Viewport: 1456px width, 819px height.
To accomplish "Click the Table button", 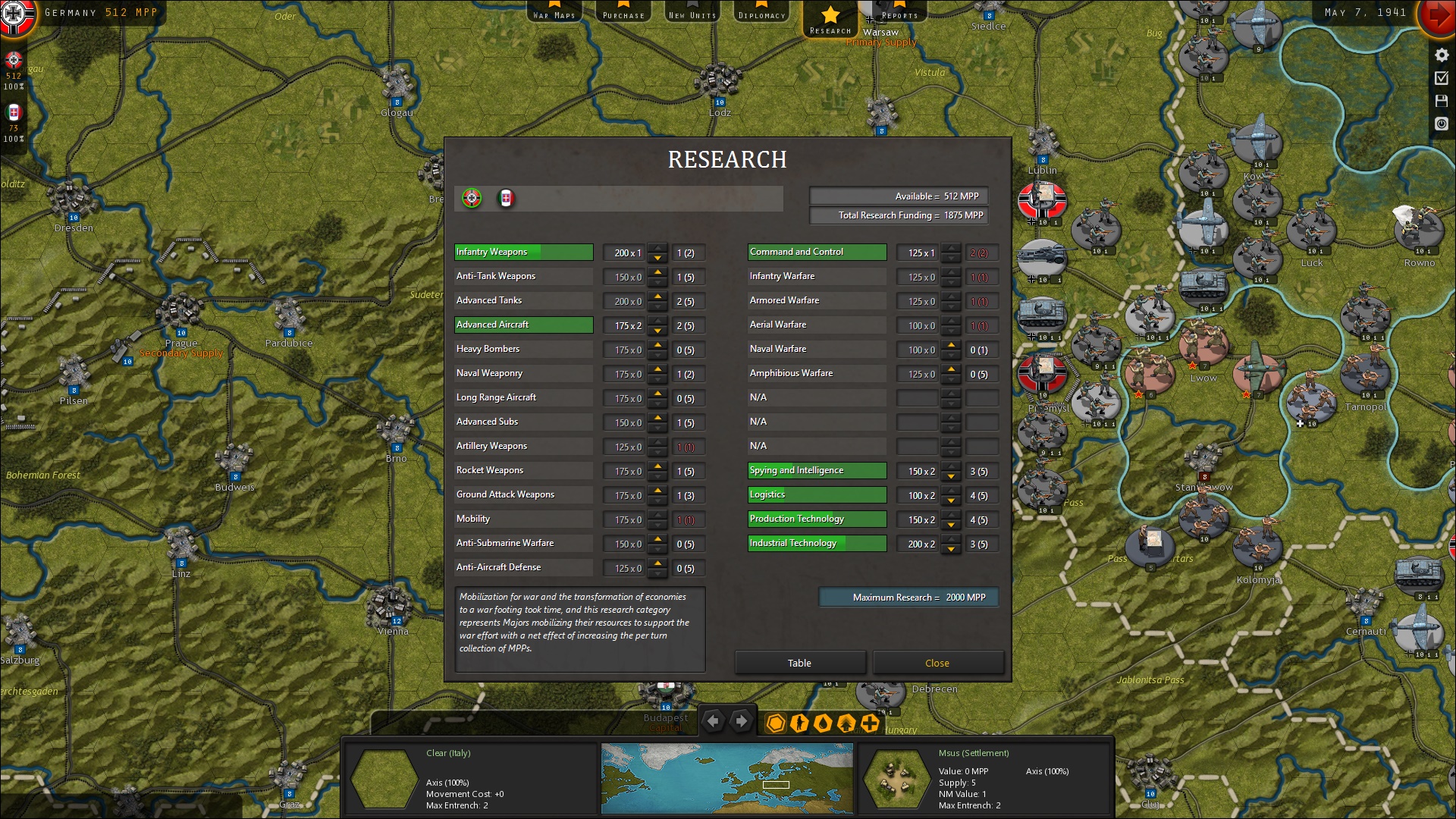I will point(799,663).
